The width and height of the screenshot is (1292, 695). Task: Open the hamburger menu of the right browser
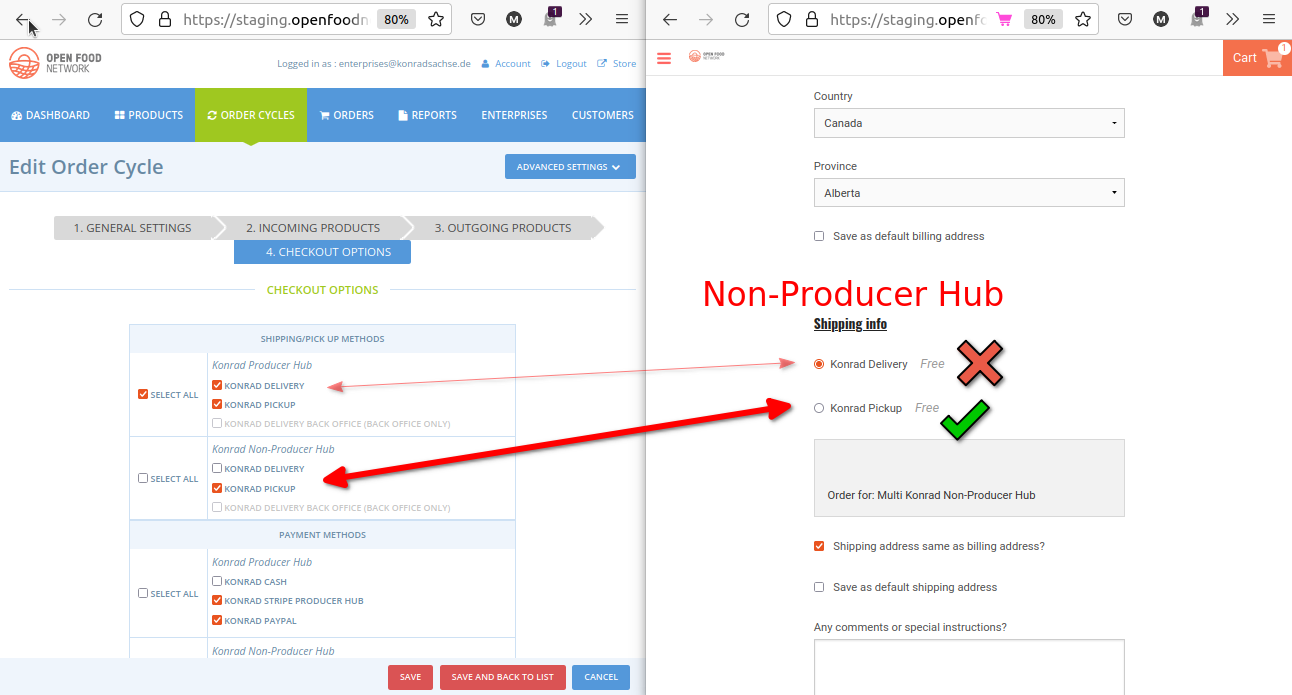(x=1269, y=19)
